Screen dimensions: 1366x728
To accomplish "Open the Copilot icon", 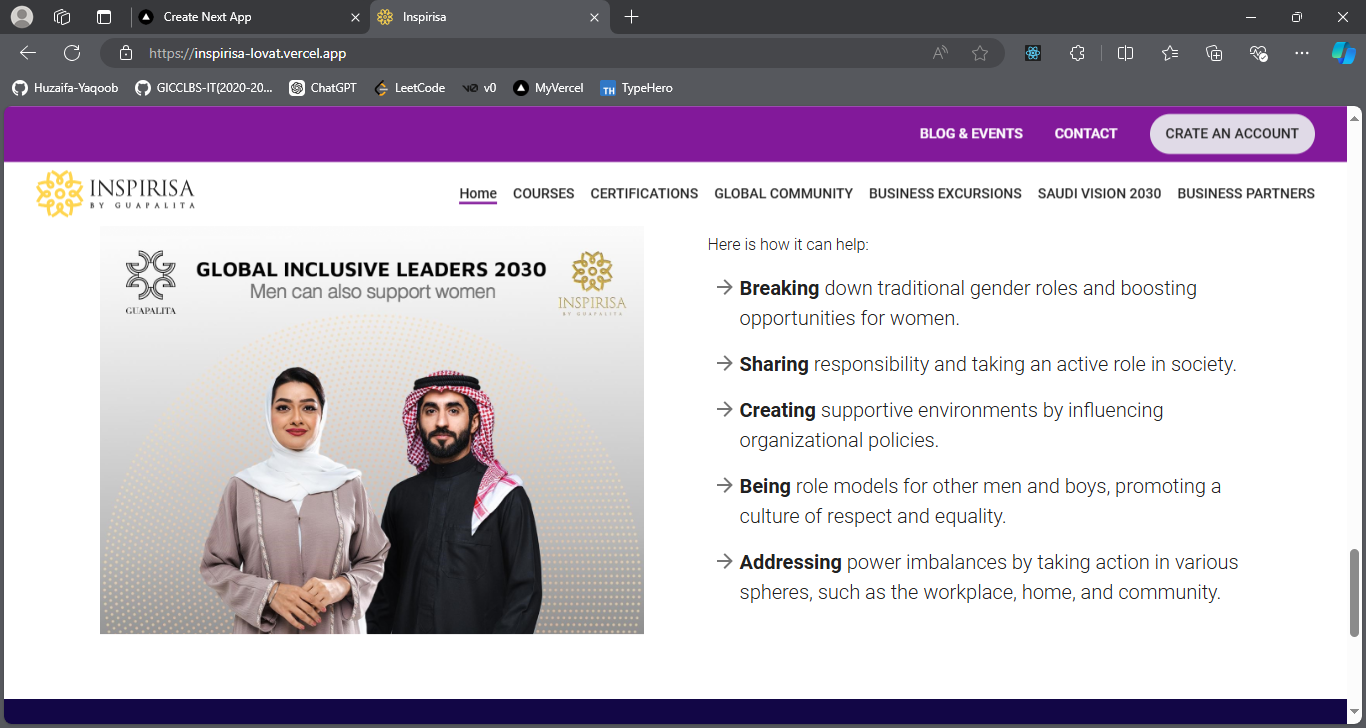I will [1343, 53].
